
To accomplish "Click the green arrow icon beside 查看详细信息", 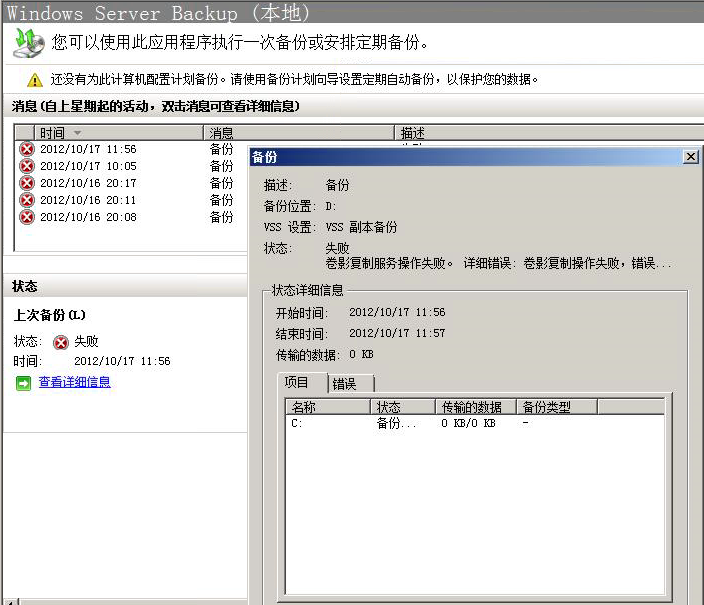I will click(23, 383).
